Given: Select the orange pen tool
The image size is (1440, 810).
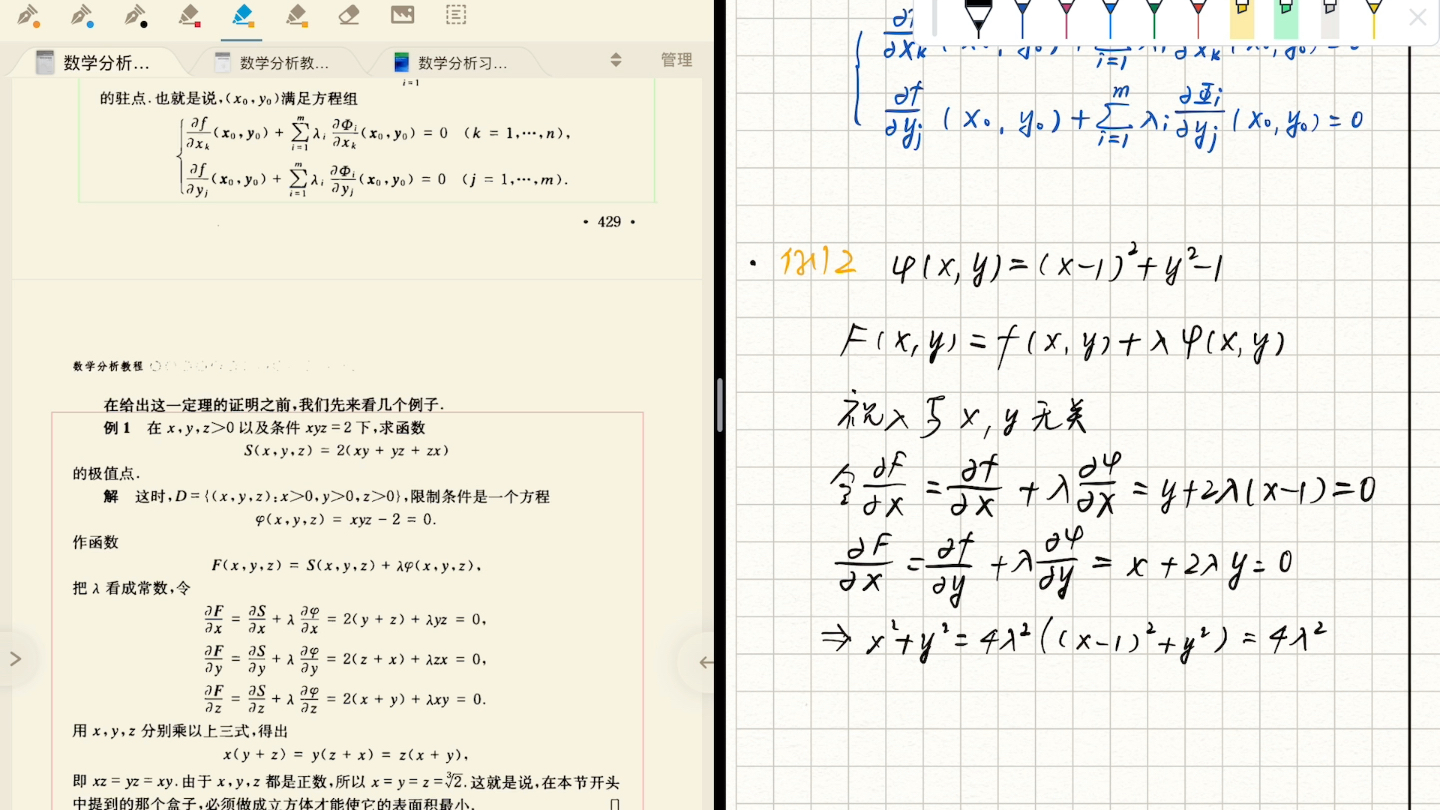Looking at the screenshot, I should click(x=28, y=15).
